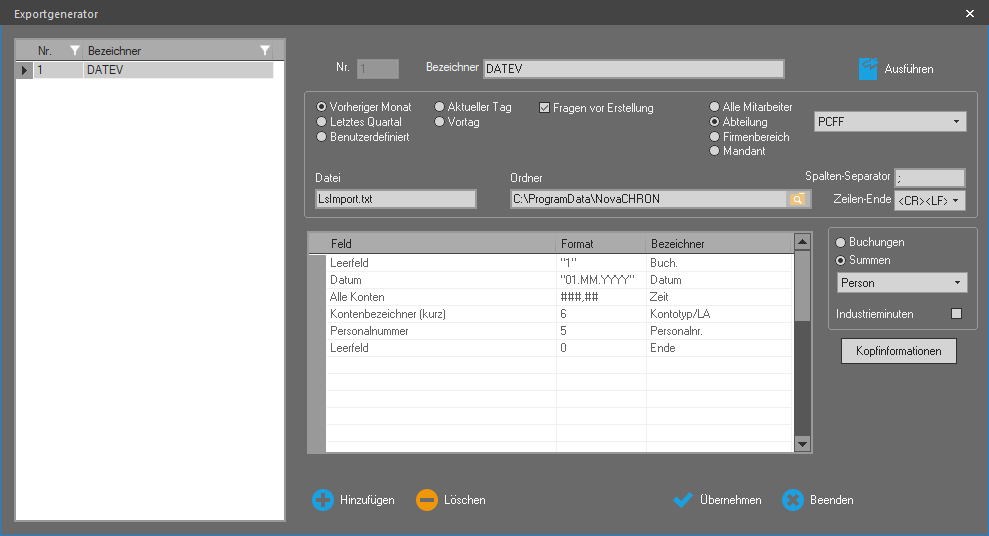Click the Beenden cancel icon
989x536 pixels.
click(793, 500)
